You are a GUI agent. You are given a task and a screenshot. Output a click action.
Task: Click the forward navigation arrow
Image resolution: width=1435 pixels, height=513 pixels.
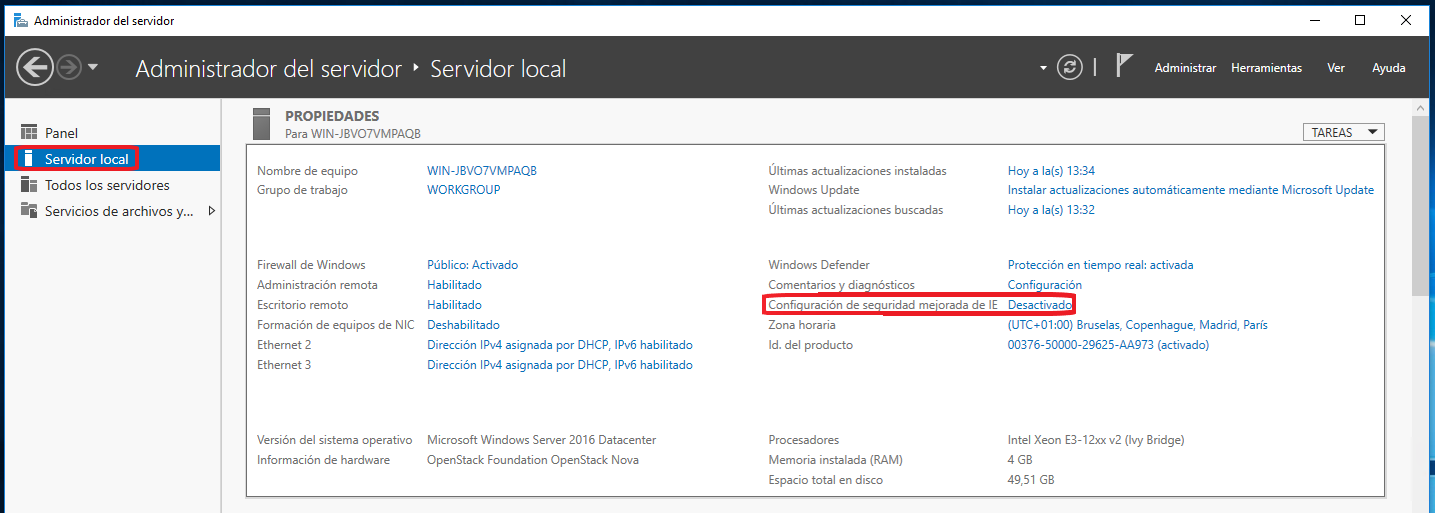(x=69, y=68)
